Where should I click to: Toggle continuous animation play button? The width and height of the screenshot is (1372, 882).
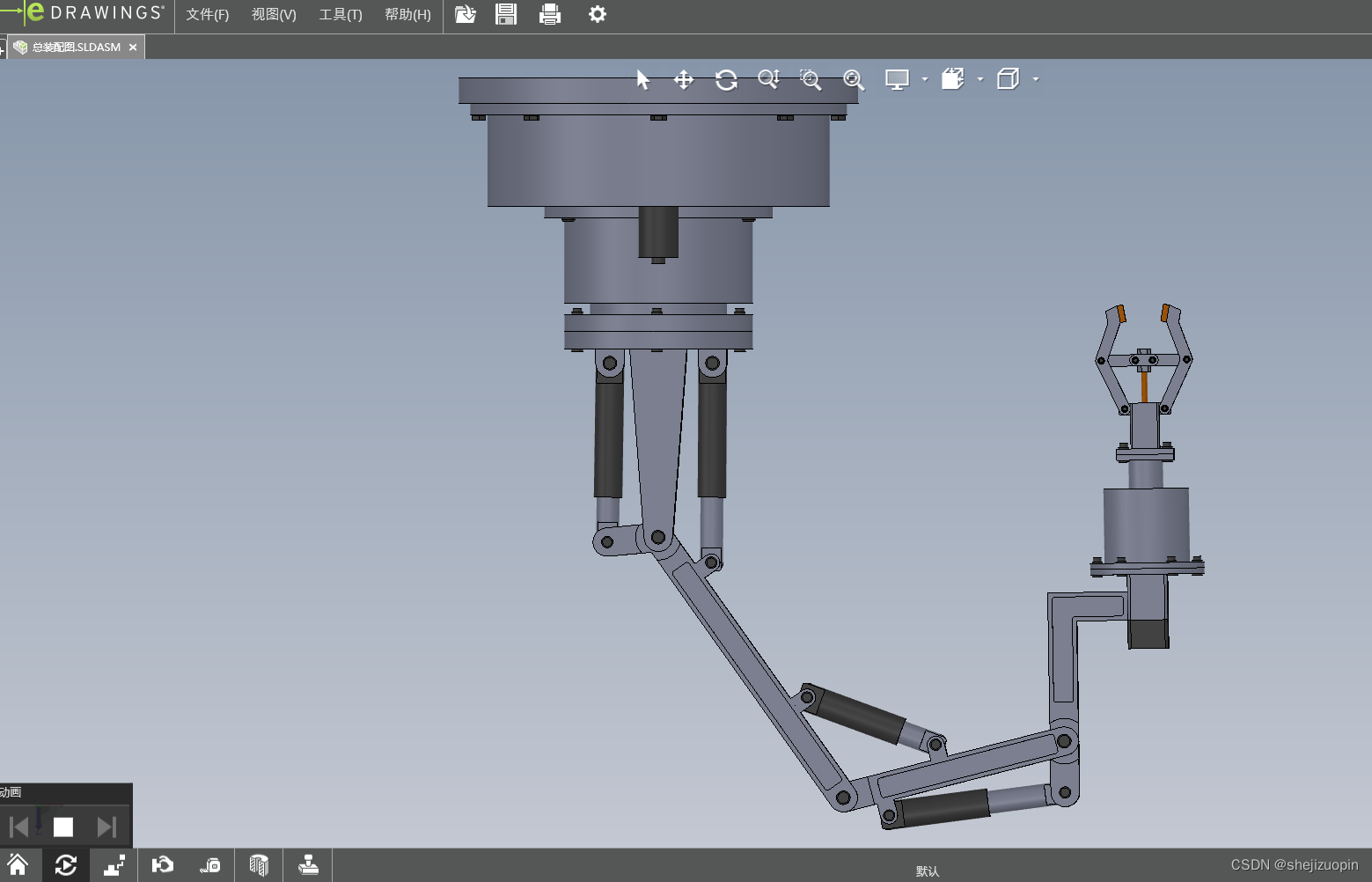[66, 865]
